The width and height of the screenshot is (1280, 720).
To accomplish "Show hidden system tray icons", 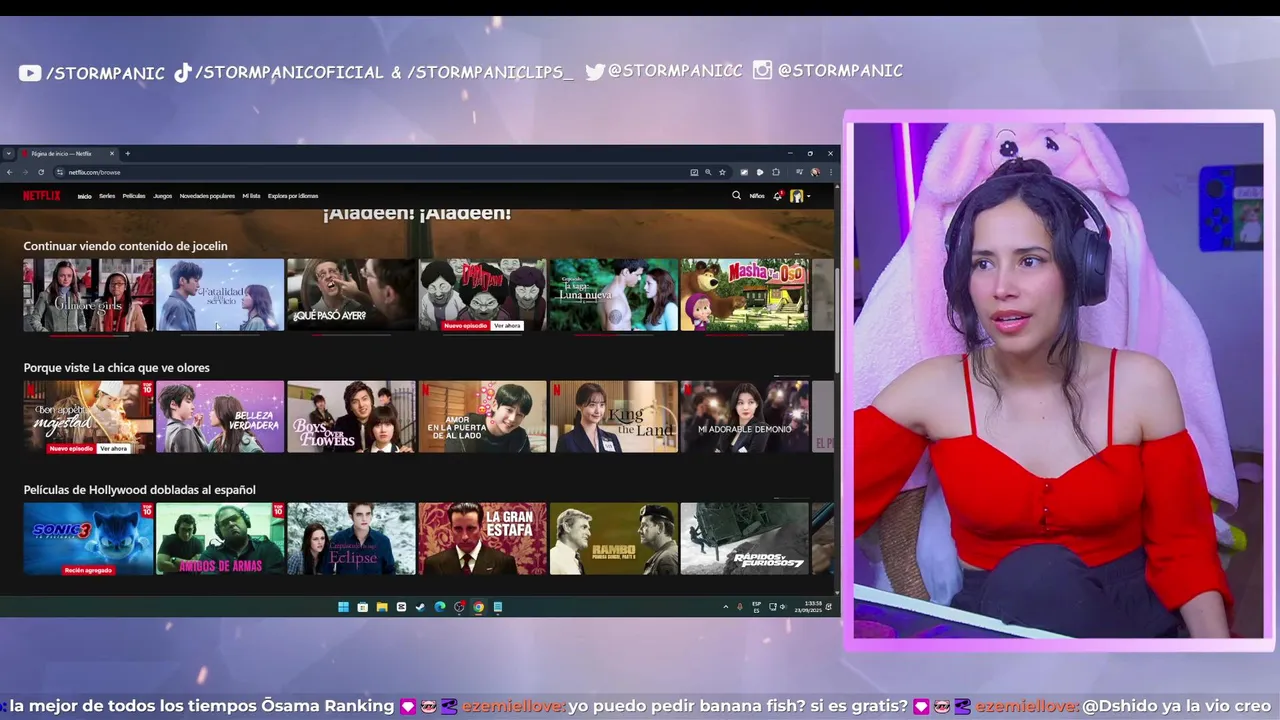I will [726, 607].
